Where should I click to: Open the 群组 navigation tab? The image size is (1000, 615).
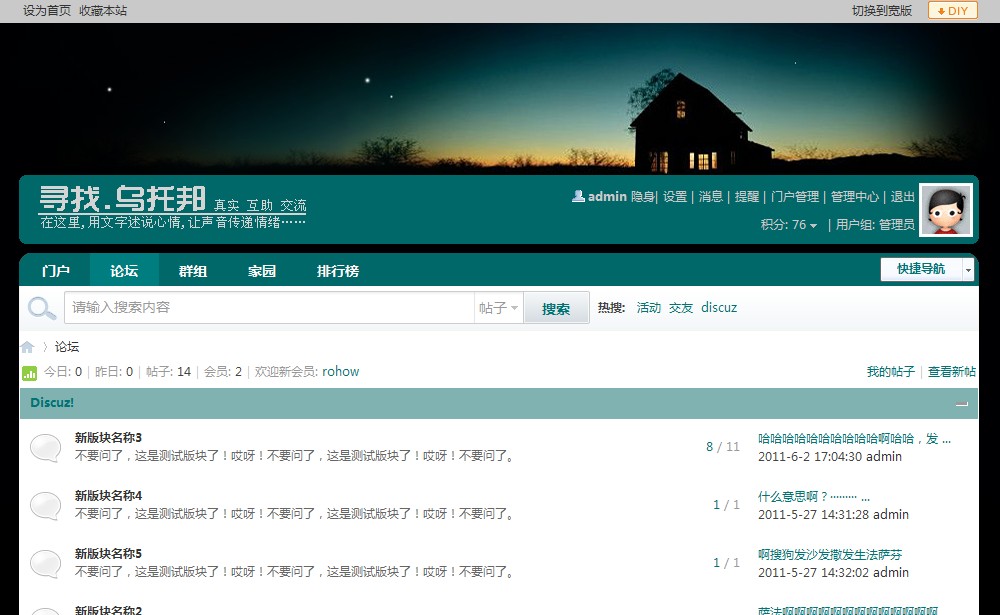pyautogui.click(x=193, y=270)
